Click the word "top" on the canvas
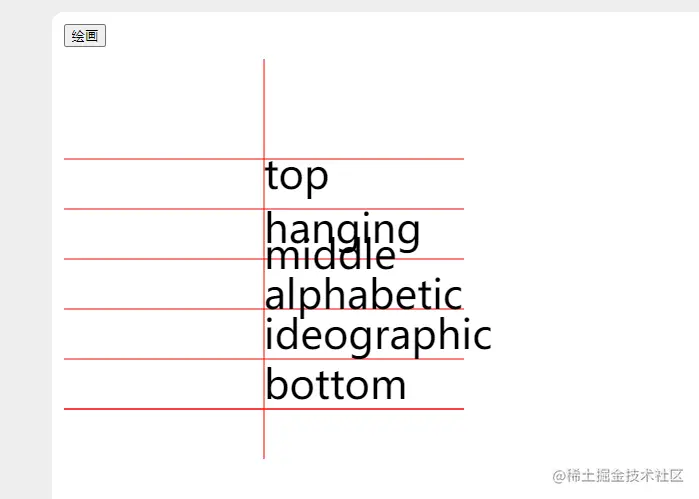Screen dimensions: 699x499 [x=296, y=177]
